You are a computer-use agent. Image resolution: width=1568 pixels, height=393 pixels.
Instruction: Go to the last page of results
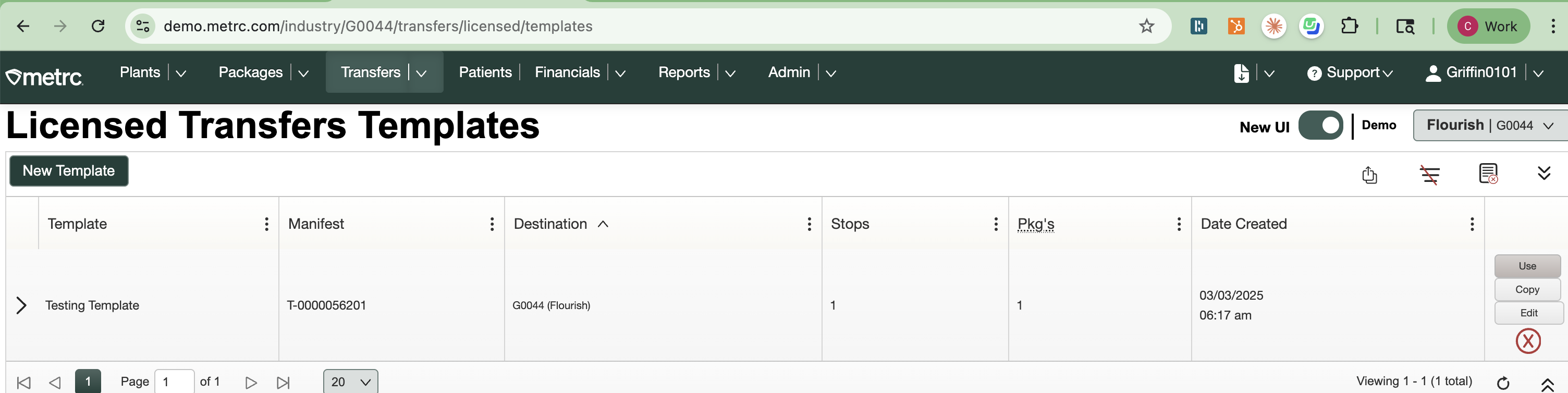tap(283, 383)
